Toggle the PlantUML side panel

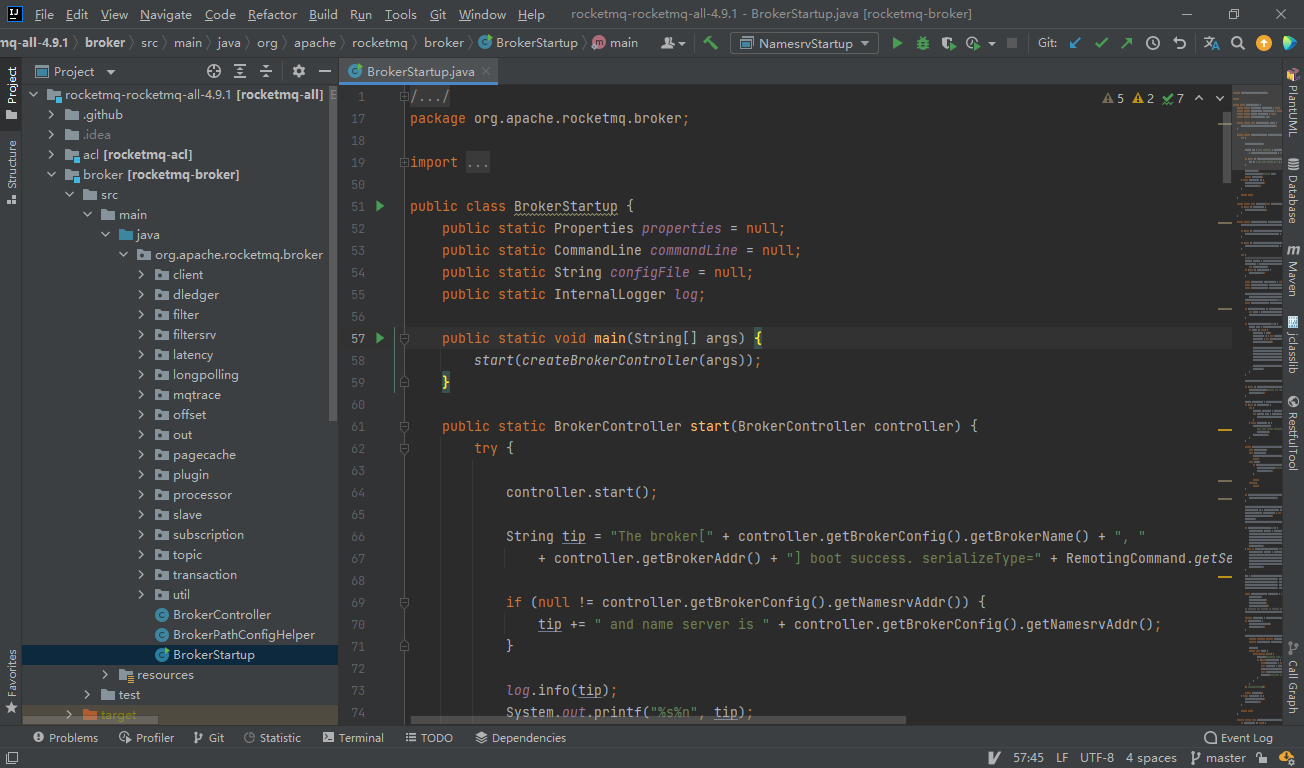click(x=1293, y=102)
